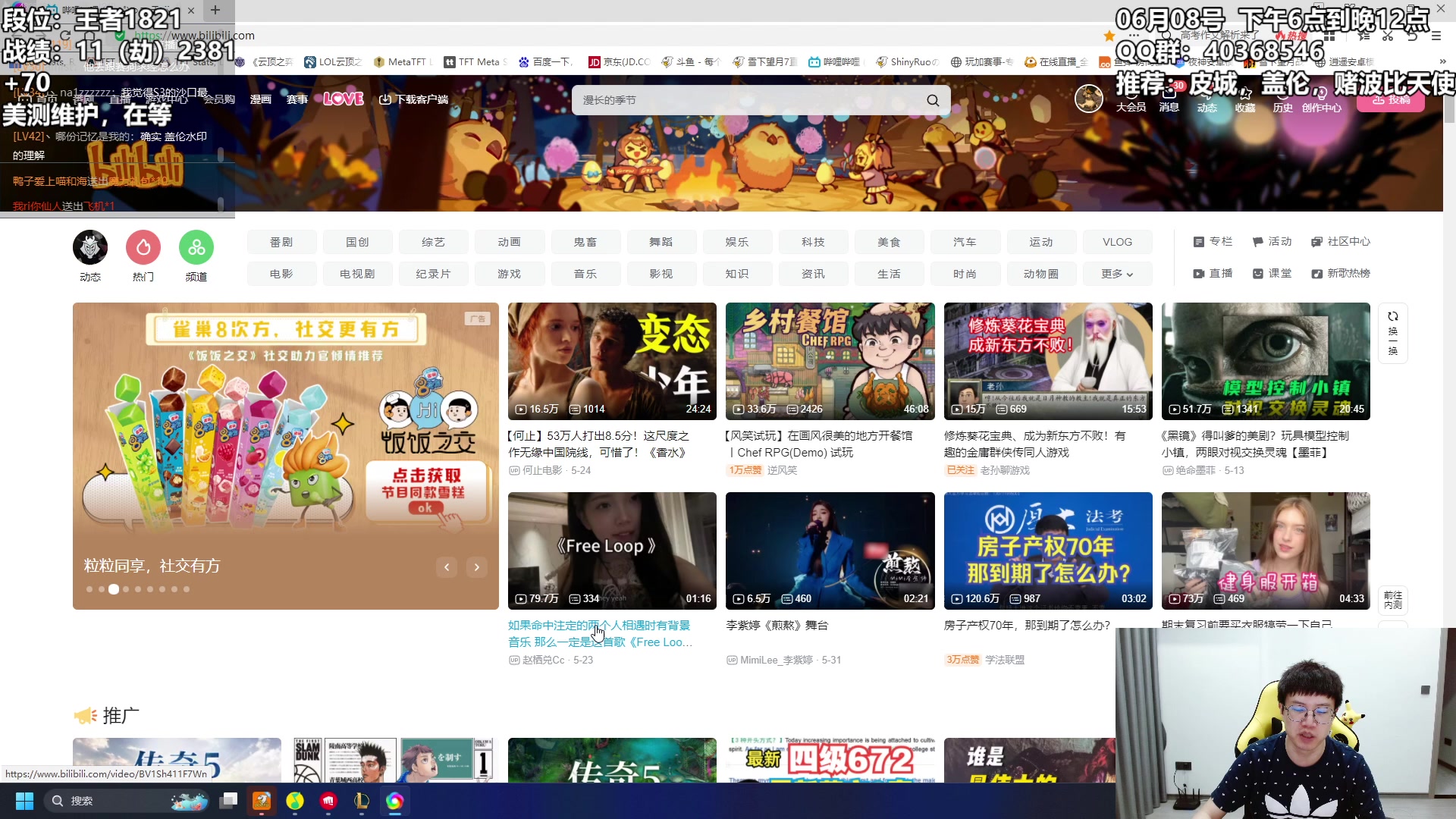Select the 音乐 category
This screenshot has width=1456, height=819.
(585, 274)
